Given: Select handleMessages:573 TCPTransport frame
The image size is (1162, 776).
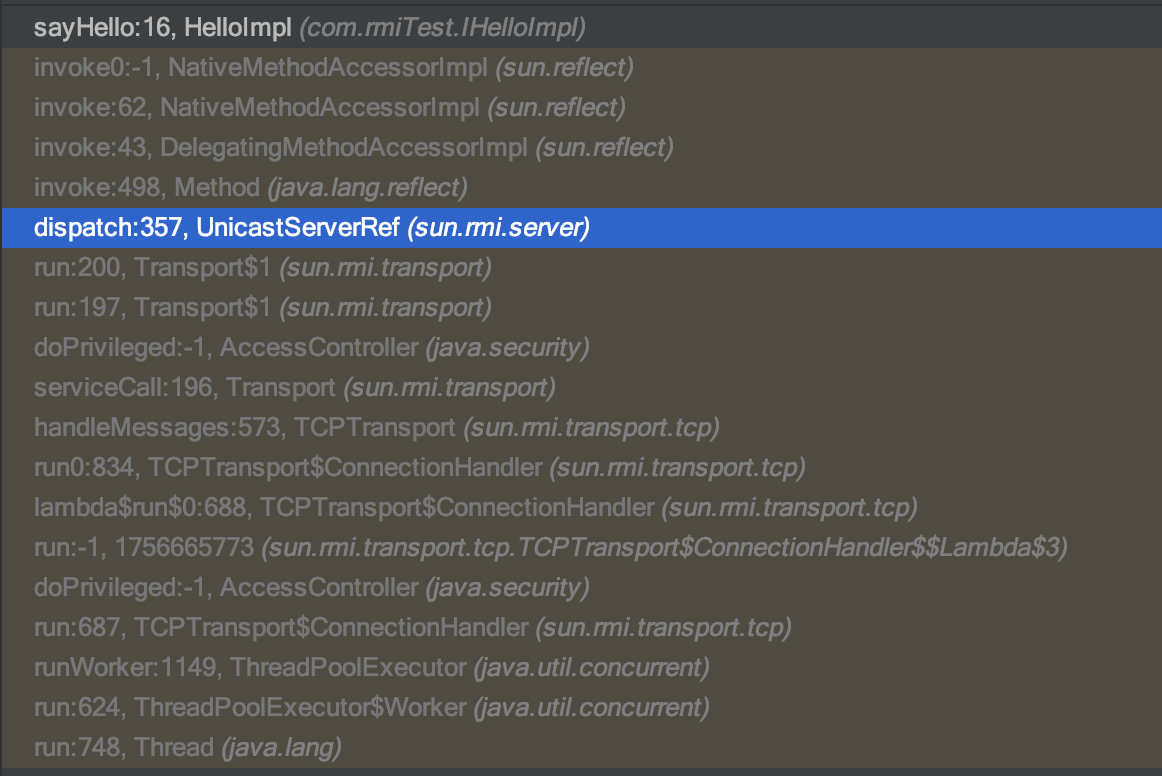Looking at the screenshot, I should [581, 428].
